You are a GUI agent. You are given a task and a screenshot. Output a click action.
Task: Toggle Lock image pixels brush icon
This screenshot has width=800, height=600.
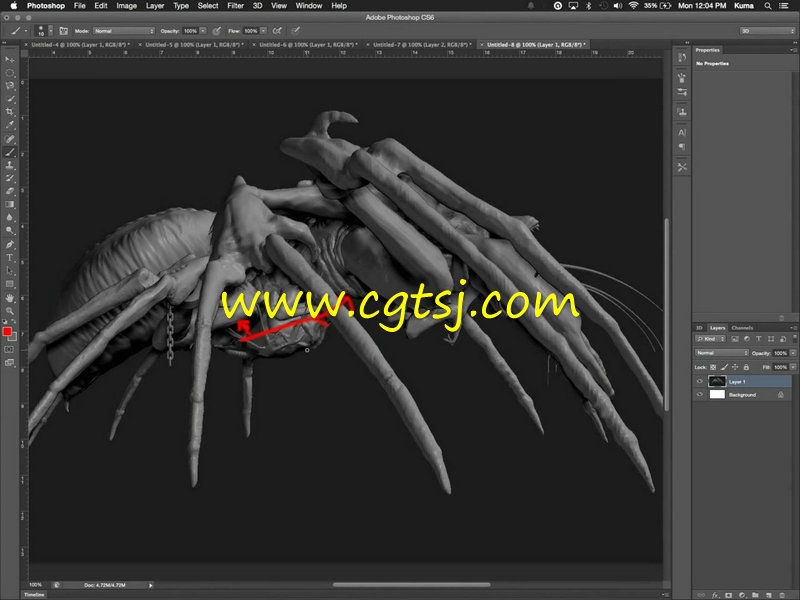724,367
